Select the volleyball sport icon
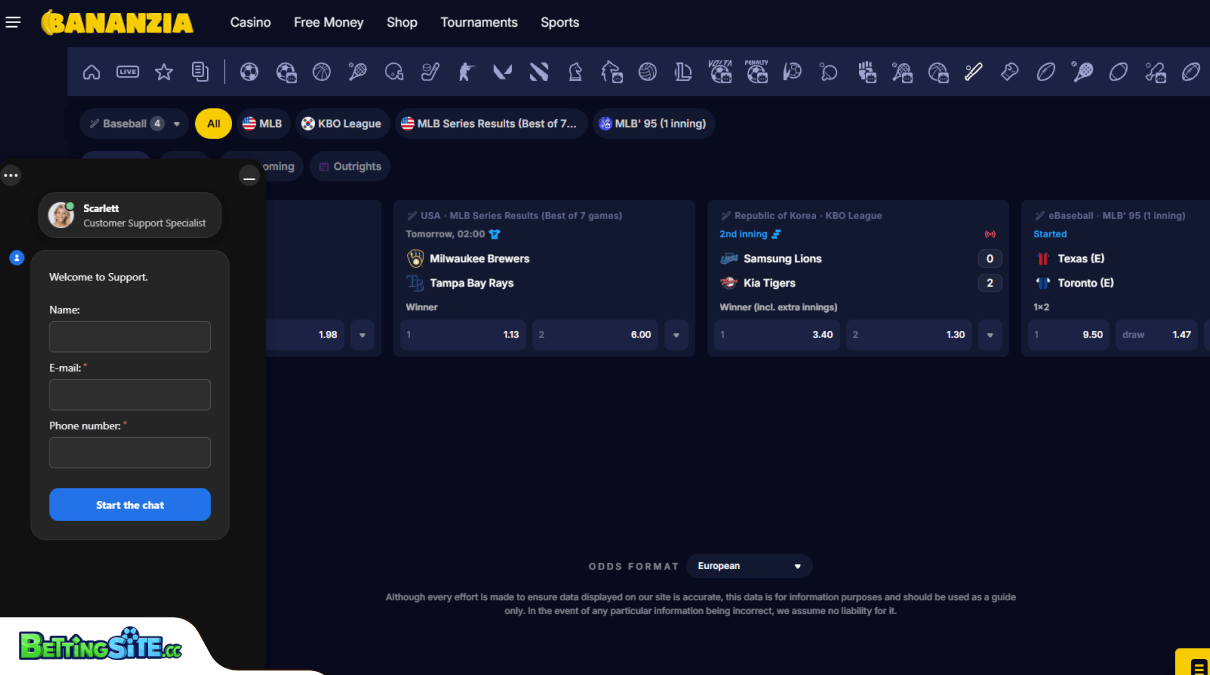Image resolution: width=1210 pixels, height=675 pixels. 647,72
